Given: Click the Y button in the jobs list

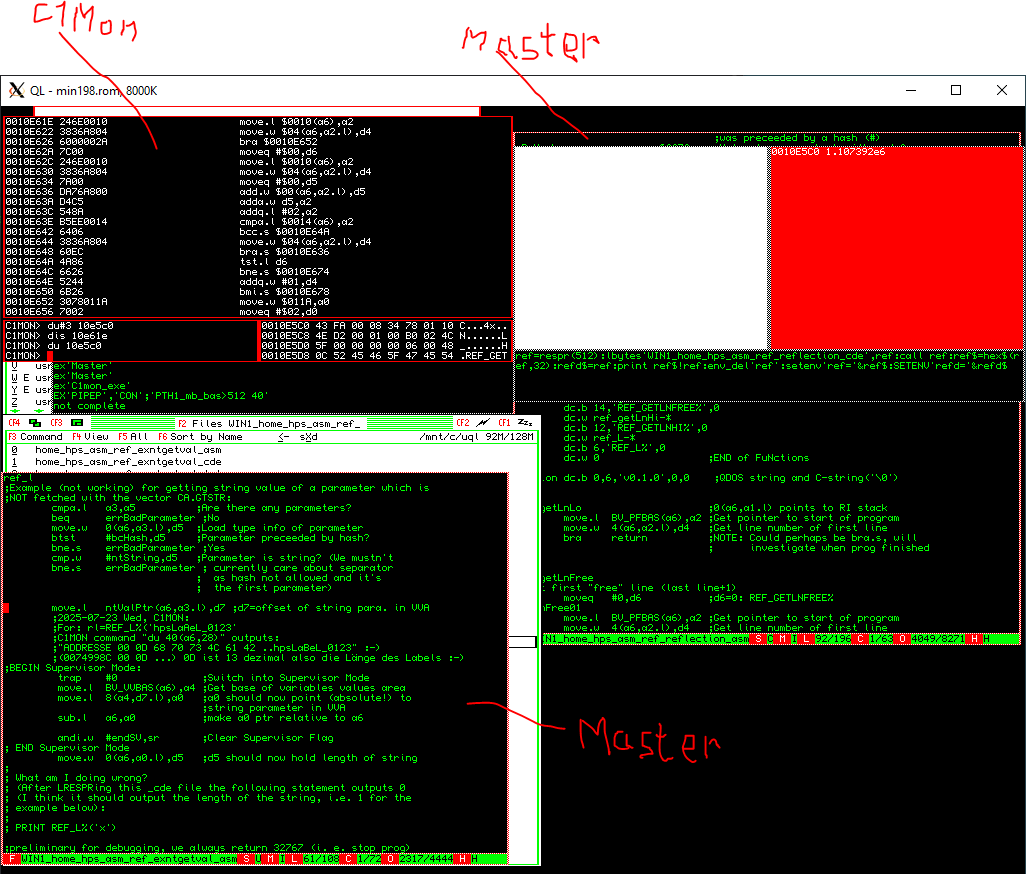Looking at the screenshot, I should (x=14, y=389).
